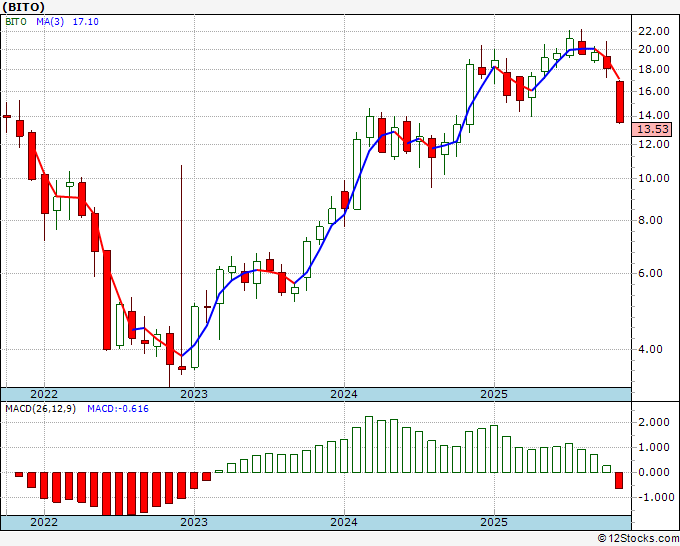This screenshot has width=680, height=546.
Task: Click the 2.000 MACD axis label
Action: pos(654,422)
